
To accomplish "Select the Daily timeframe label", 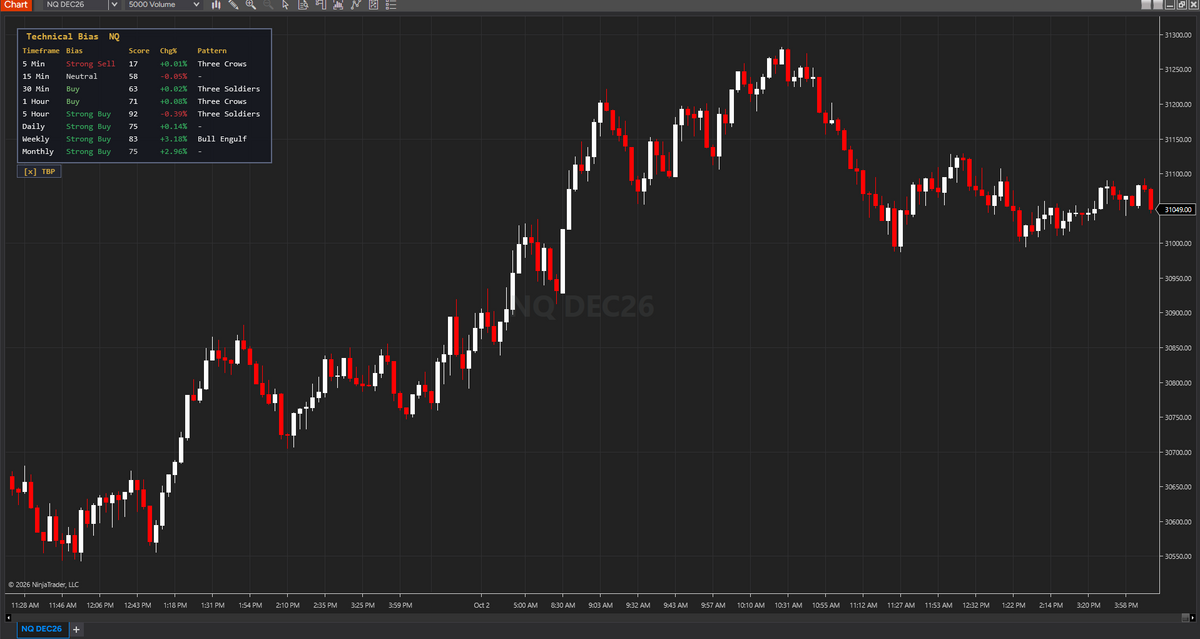I will click(x=34, y=127).
